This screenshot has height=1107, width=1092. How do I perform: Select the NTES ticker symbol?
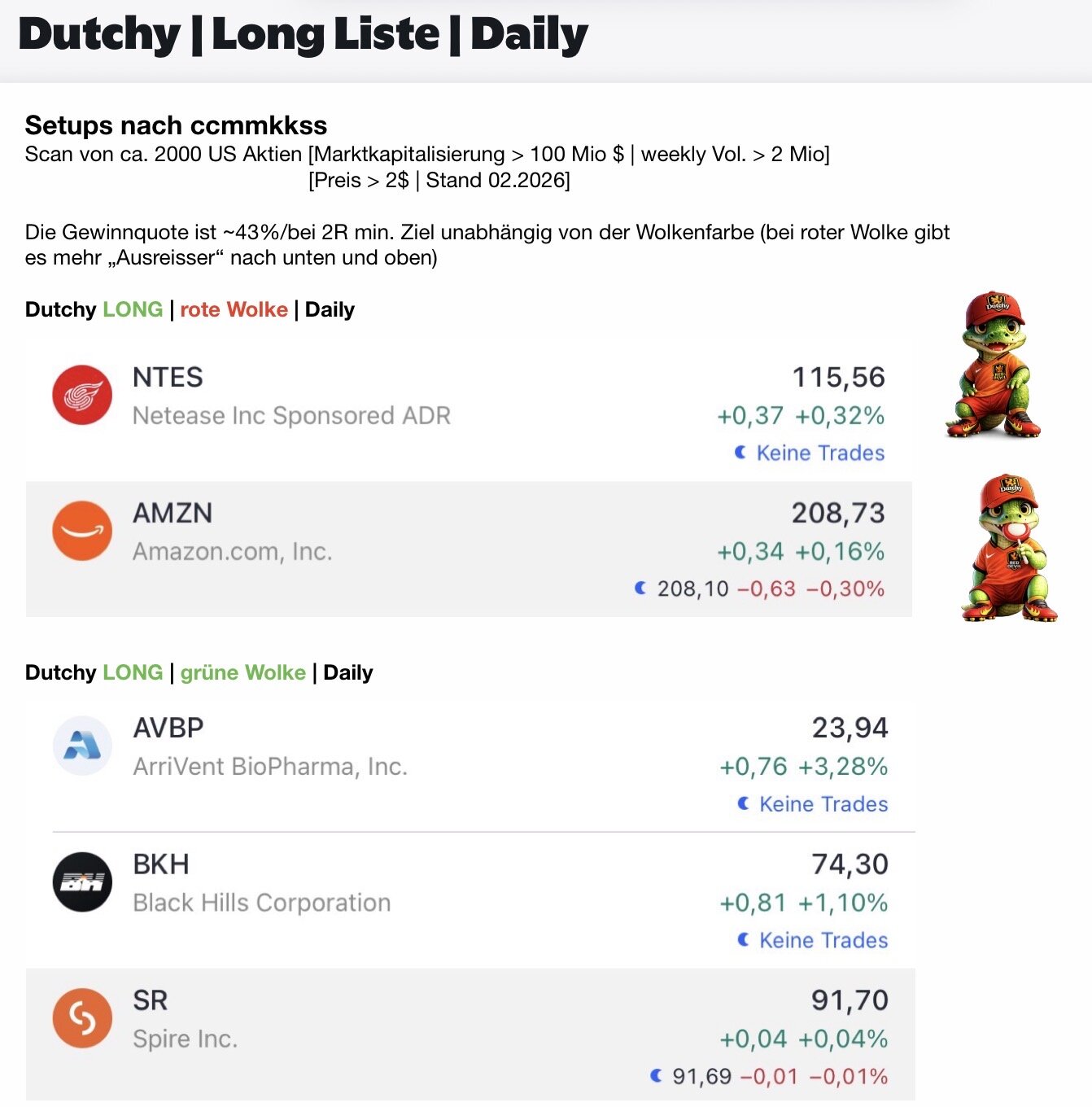[x=168, y=378]
